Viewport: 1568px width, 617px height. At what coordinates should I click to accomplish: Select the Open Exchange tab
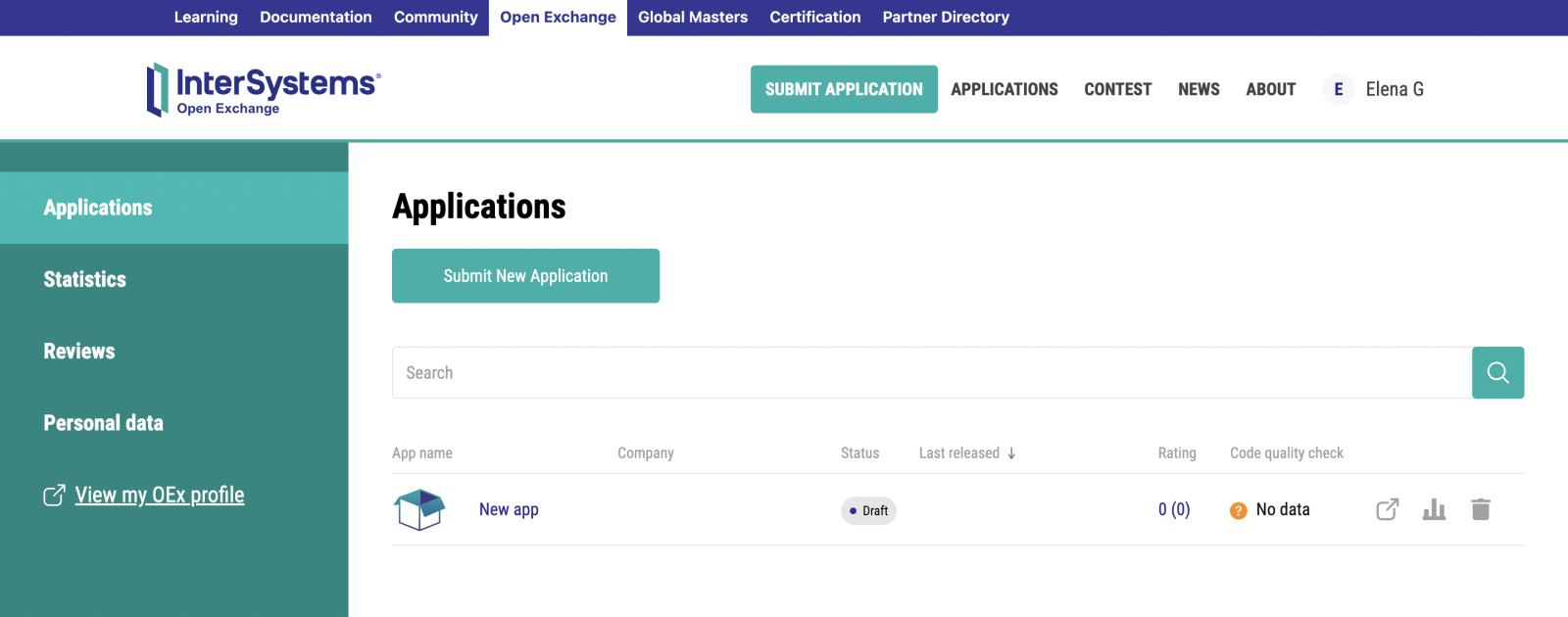point(558,18)
